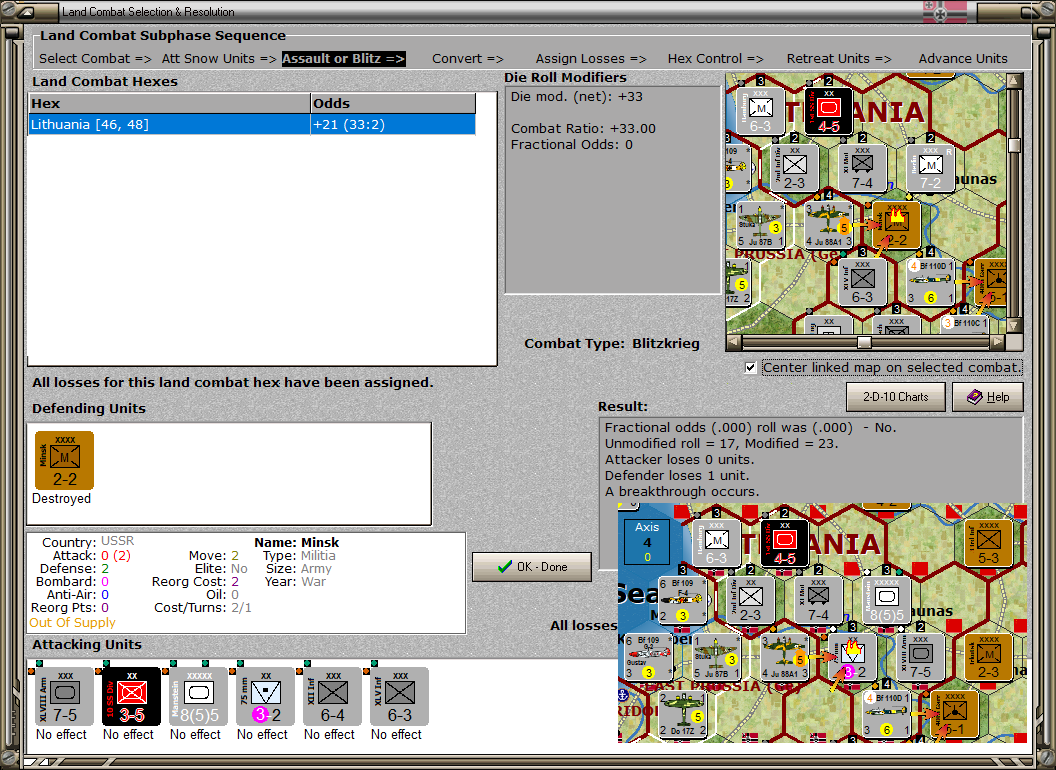Click the Combat Ratio: +33.00 line
1056x770 pixels.
pyautogui.click(x=583, y=128)
